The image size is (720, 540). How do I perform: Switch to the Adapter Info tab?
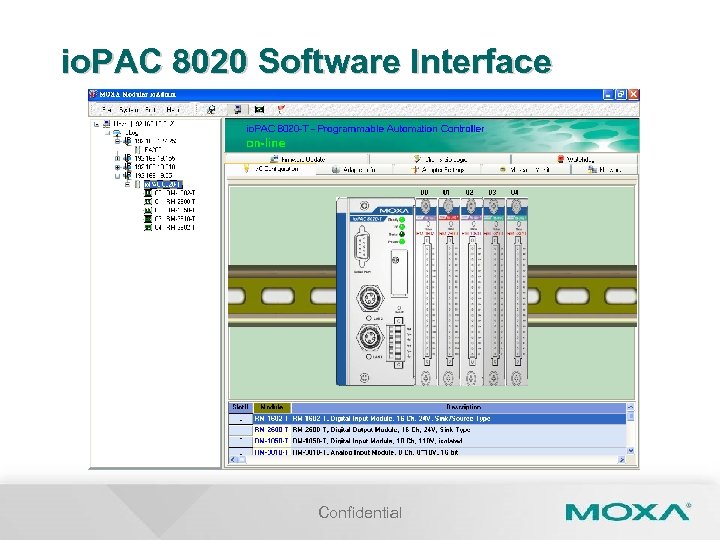(x=354, y=170)
